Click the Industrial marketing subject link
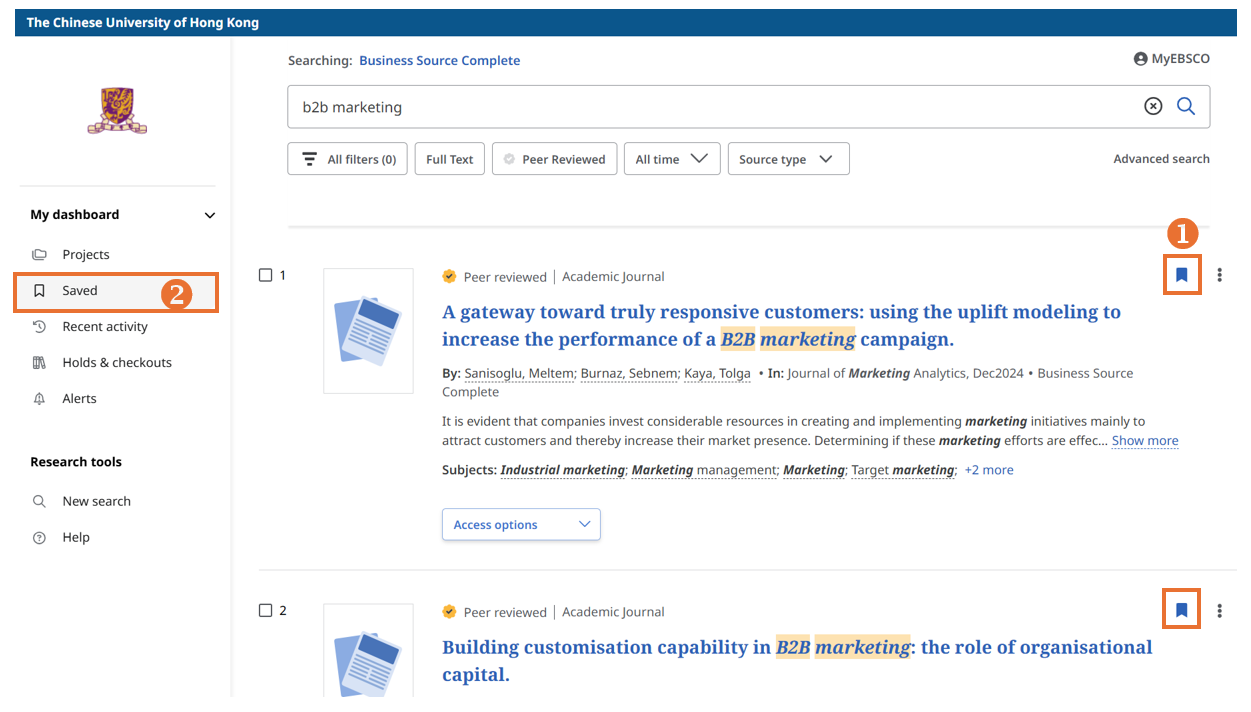This screenshot has width=1251, height=712. 562,470
